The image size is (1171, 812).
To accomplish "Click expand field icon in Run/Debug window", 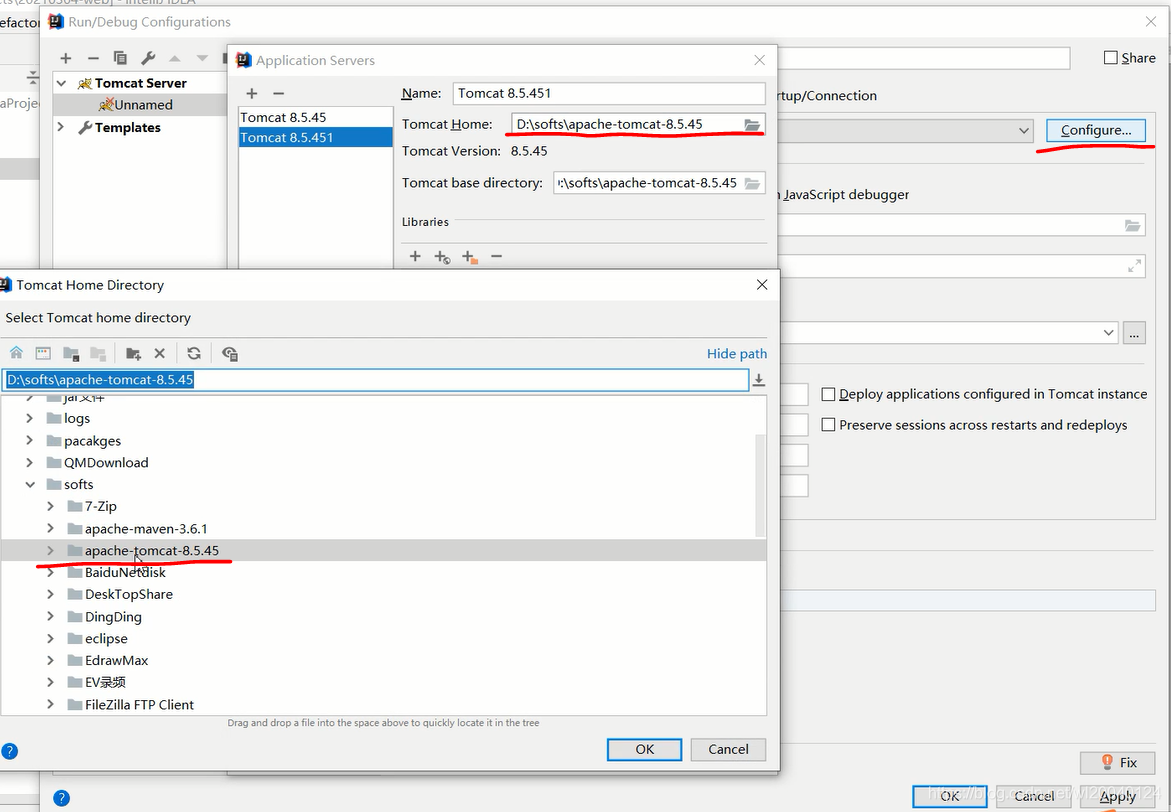I will (1134, 266).
